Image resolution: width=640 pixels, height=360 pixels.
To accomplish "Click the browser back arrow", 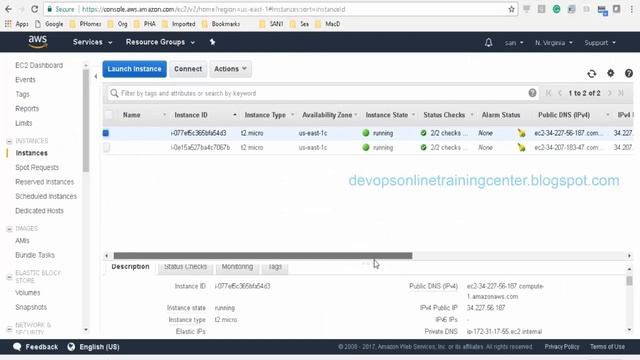I will click(8, 9).
